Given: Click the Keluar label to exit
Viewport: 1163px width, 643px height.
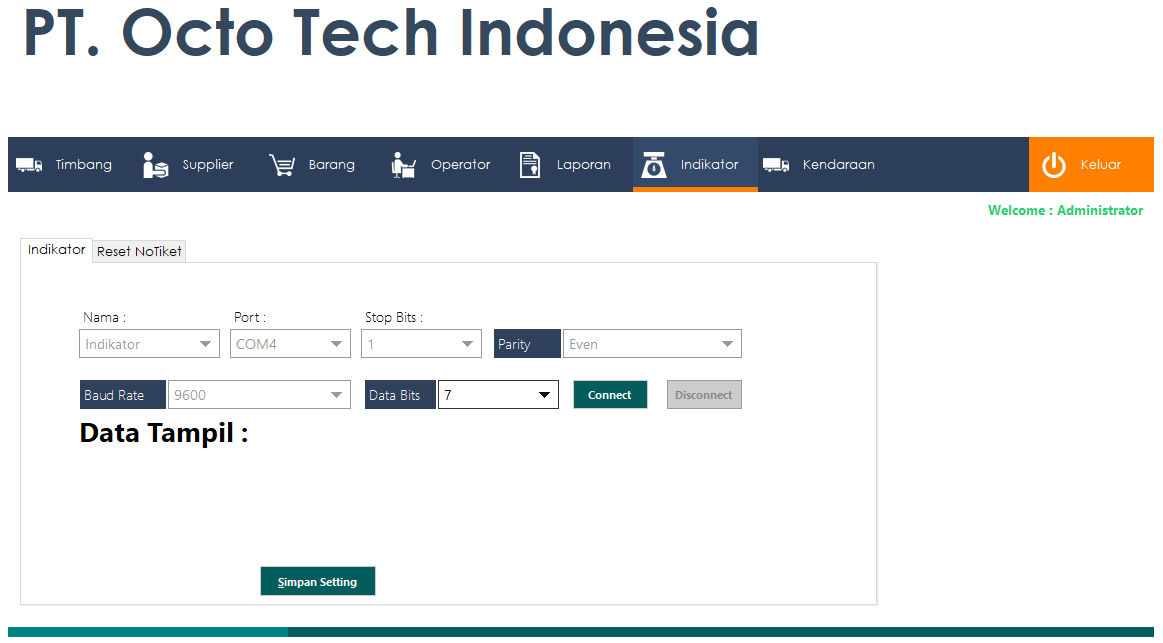Looking at the screenshot, I should (1101, 165).
